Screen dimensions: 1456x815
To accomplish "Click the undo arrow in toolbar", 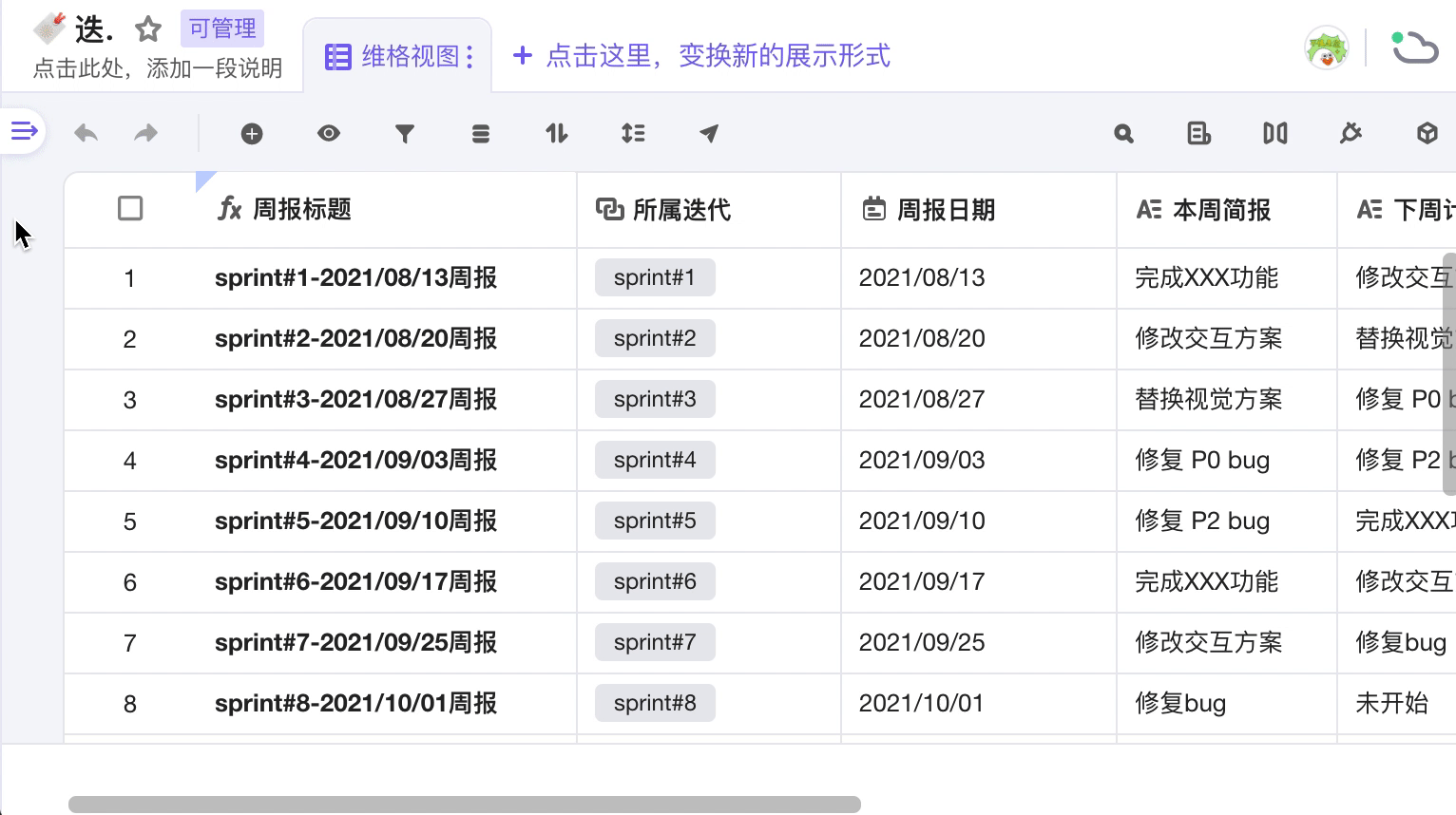I will tap(86, 134).
